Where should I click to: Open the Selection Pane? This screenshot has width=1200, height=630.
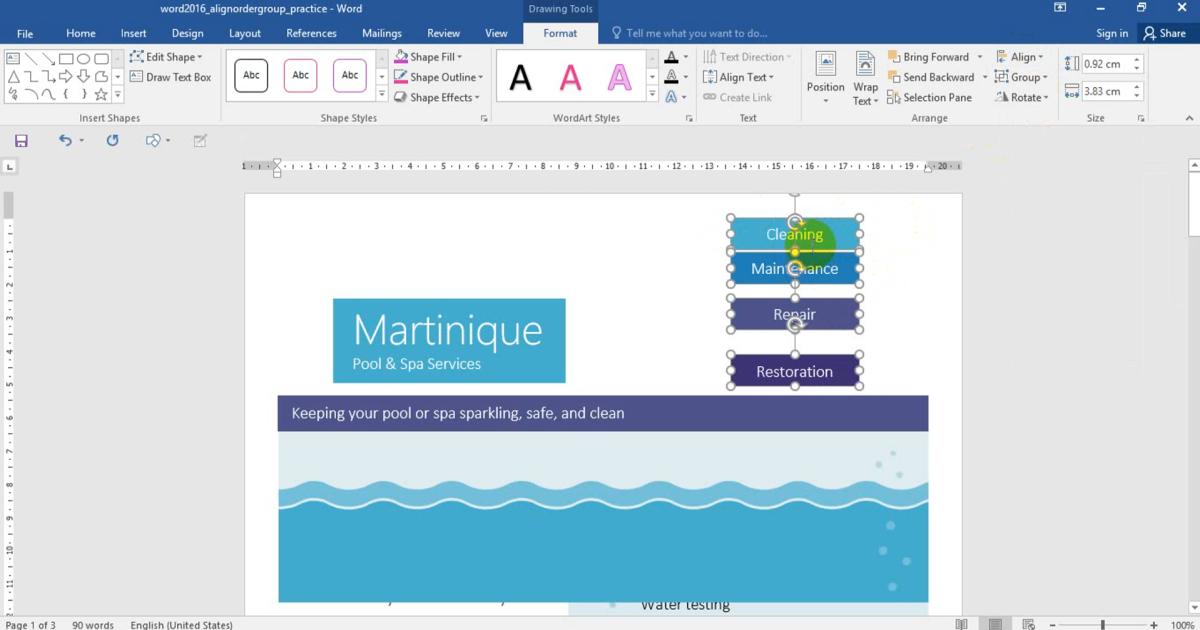[x=929, y=98]
